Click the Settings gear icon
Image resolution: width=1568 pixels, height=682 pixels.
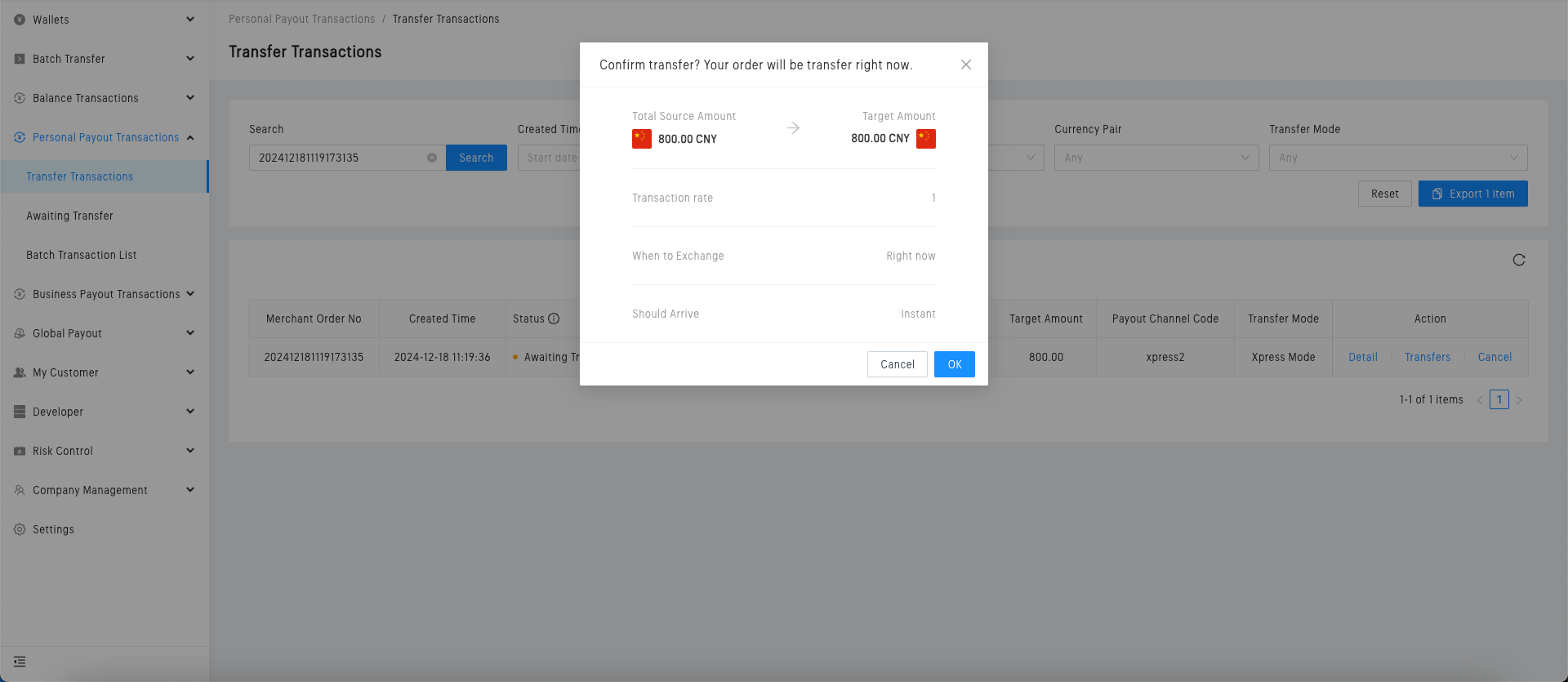[x=20, y=529]
